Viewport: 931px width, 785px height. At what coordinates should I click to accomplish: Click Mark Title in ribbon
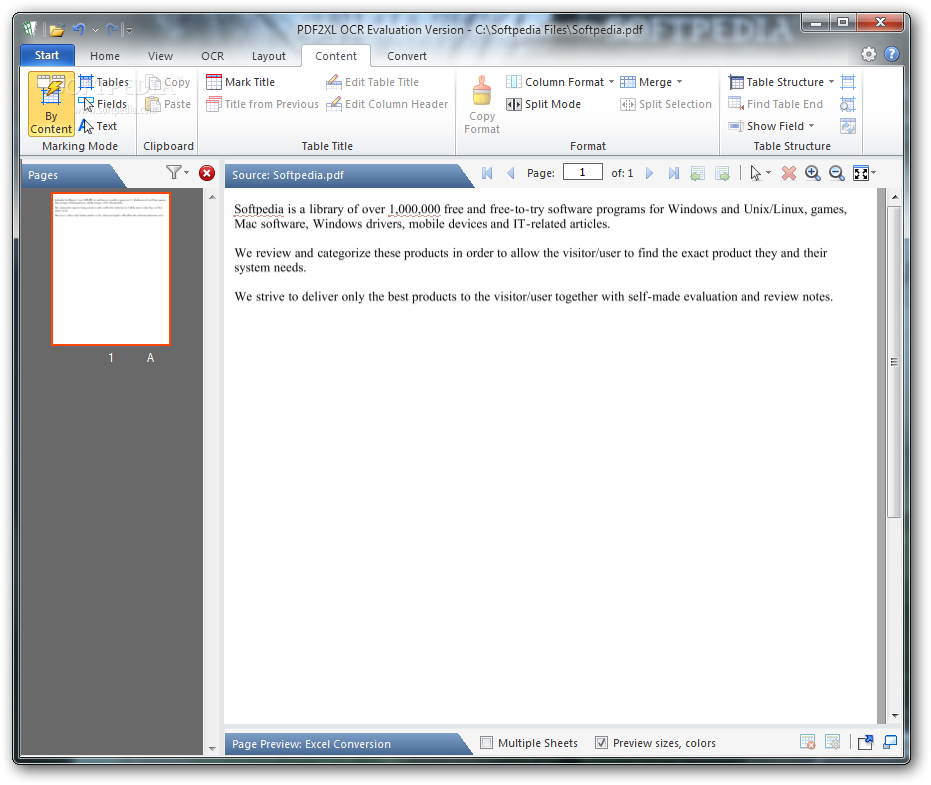[x=240, y=82]
